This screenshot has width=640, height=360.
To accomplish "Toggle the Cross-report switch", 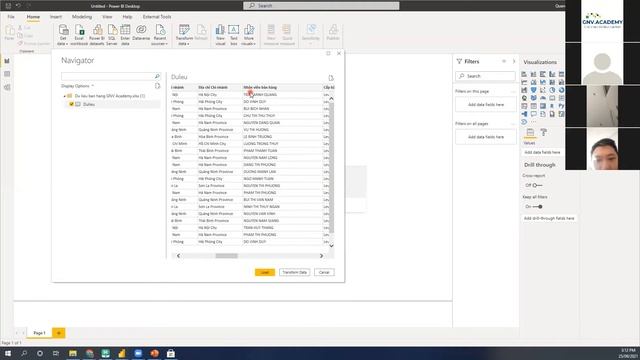I will coord(537,185).
